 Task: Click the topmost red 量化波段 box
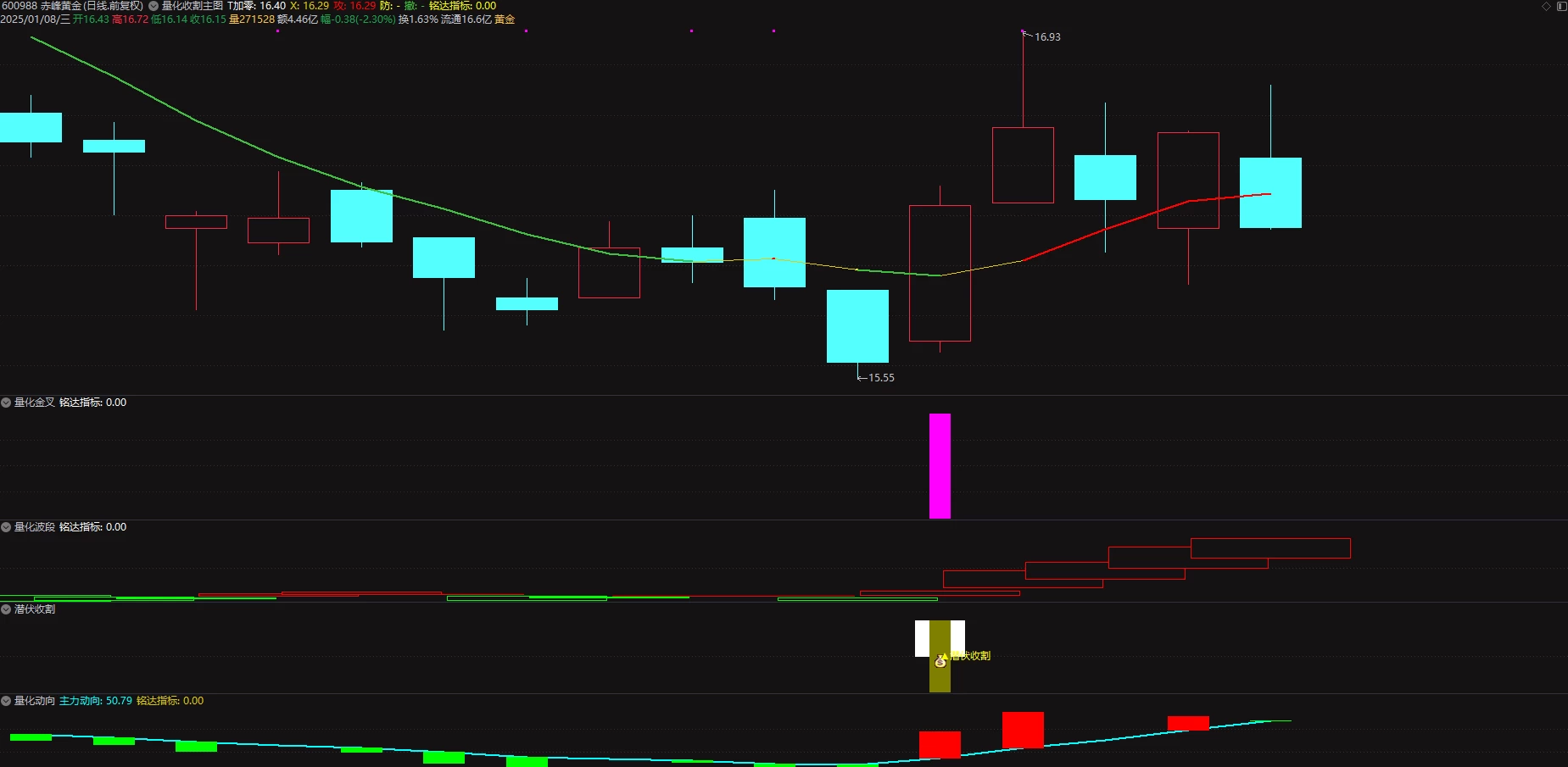(1270, 548)
